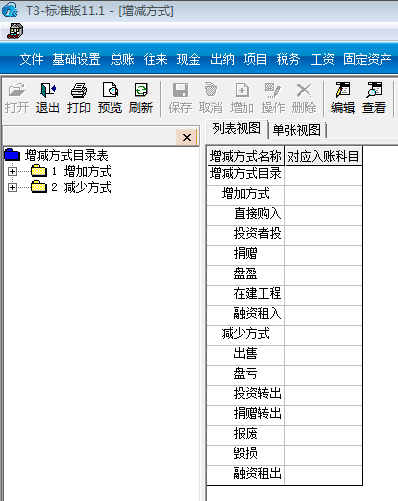Click the Open (打开) toolbar icon
The width and height of the screenshot is (398, 501).
pos(17,98)
